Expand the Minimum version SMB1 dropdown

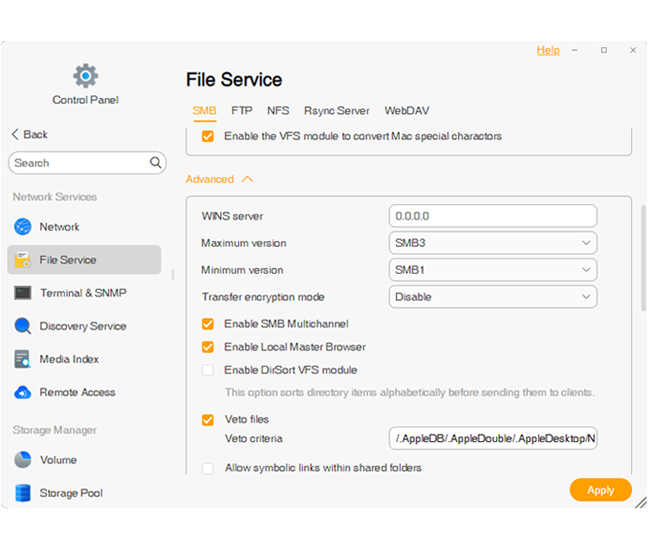[492, 270]
